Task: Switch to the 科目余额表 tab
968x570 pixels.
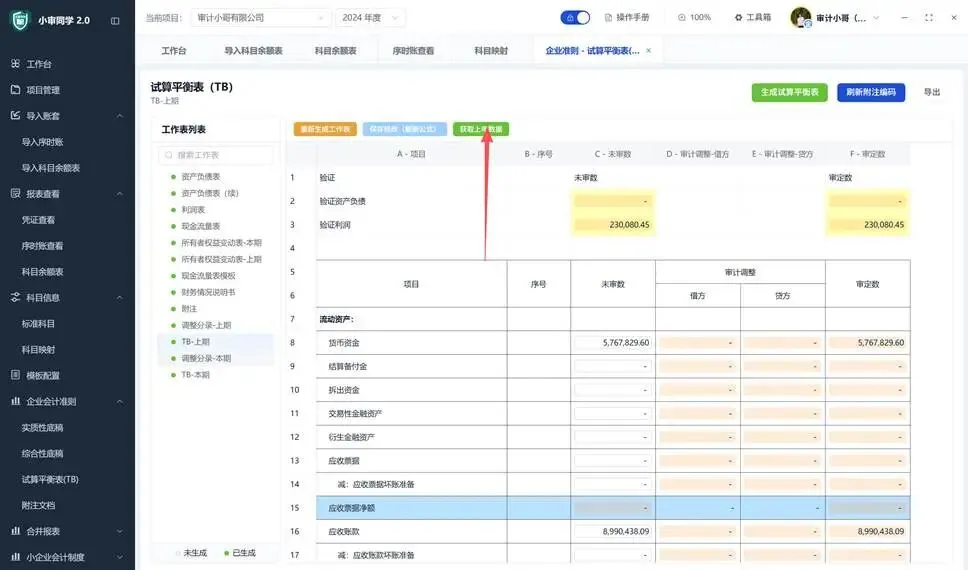Action: pyautogui.click(x=335, y=51)
